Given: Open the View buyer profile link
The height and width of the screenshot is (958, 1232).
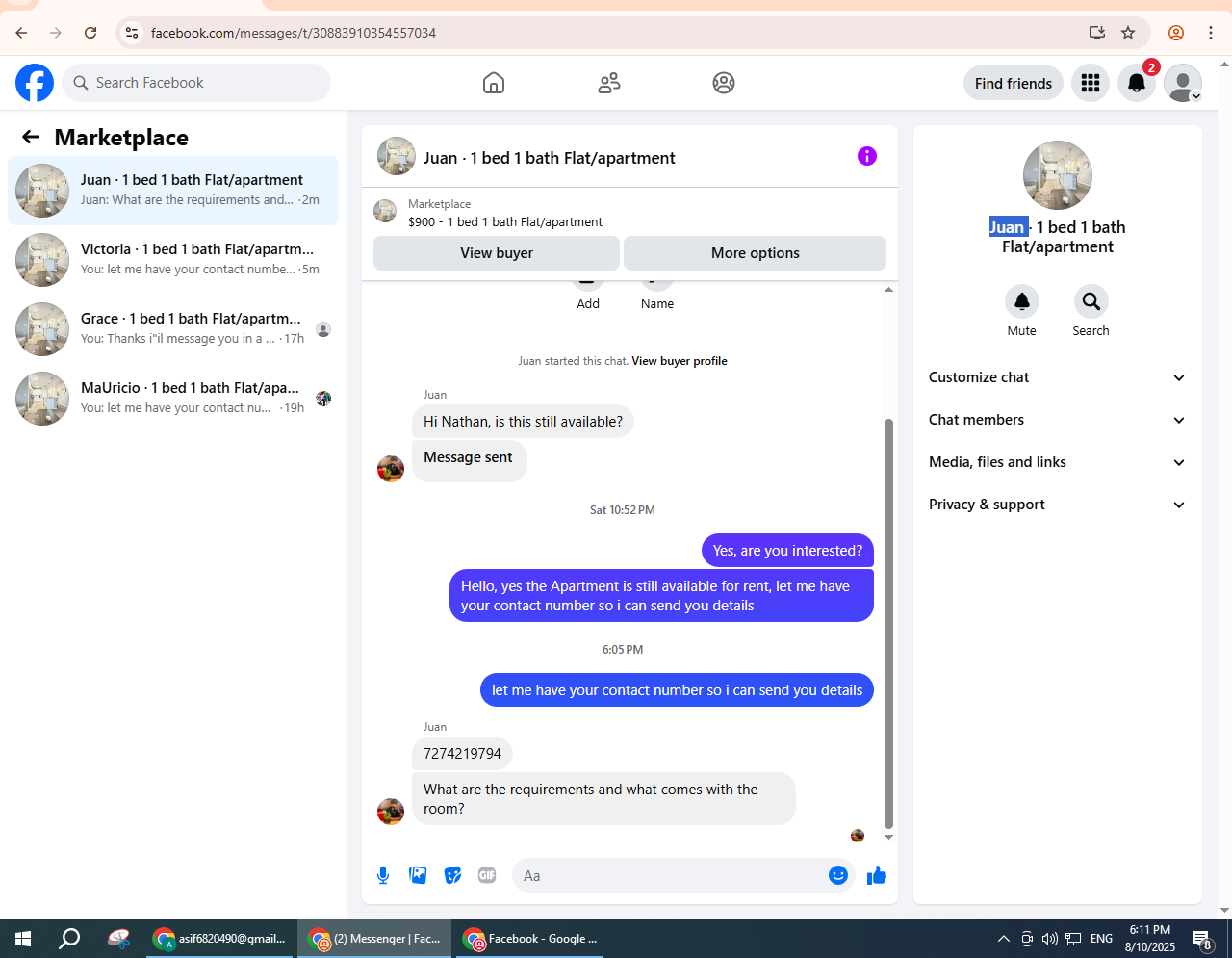Looking at the screenshot, I should point(680,361).
